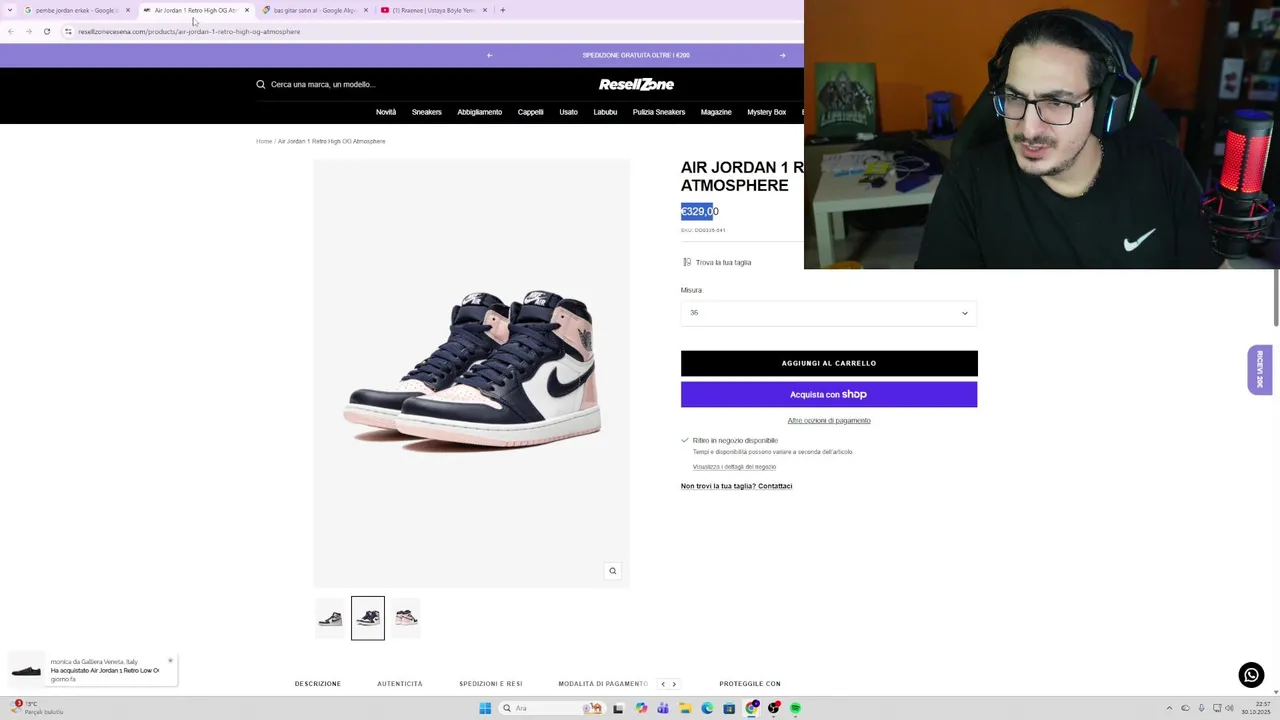Open Altre opzioni di pagamento link
The width and height of the screenshot is (1280, 720).
coord(829,421)
